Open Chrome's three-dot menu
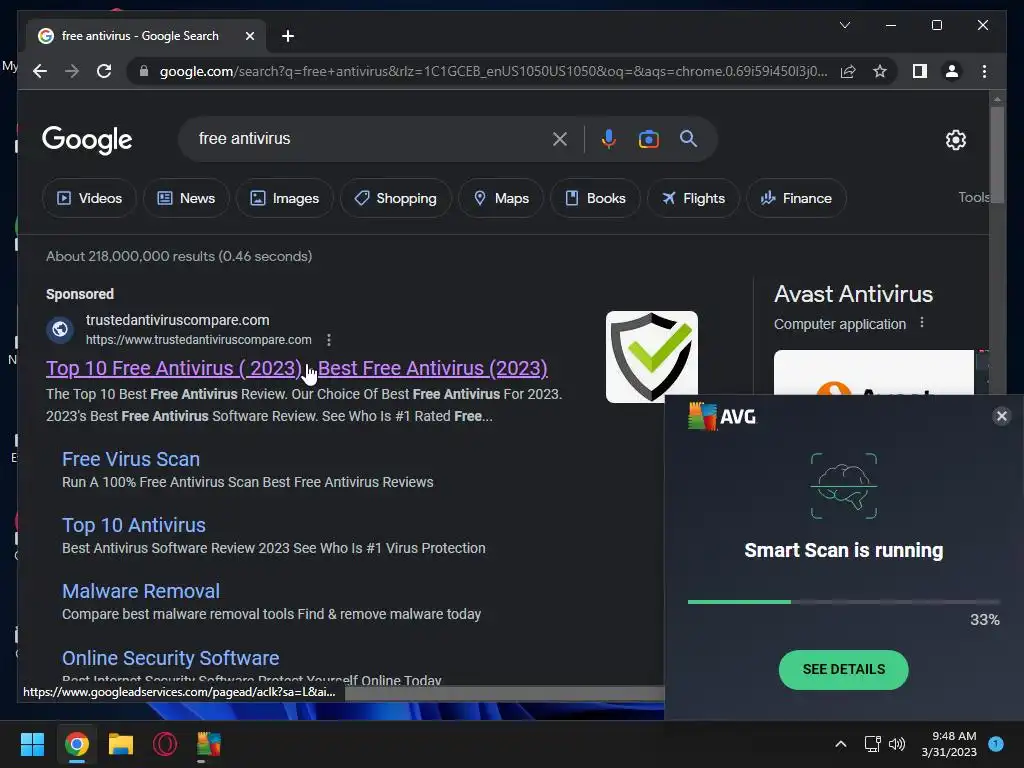This screenshot has width=1024, height=768. (x=984, y=71)
